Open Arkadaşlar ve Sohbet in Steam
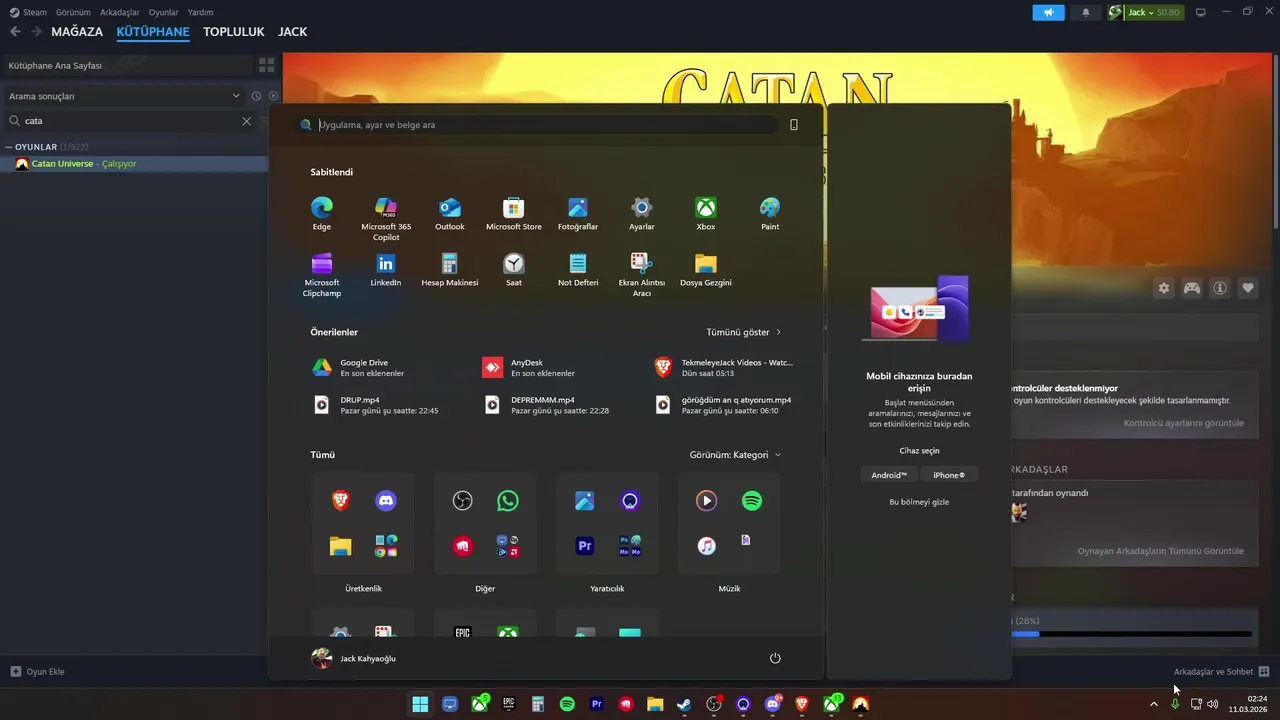The width and height of the screenshot is (1280, 720). click(x=1221, y=671)
